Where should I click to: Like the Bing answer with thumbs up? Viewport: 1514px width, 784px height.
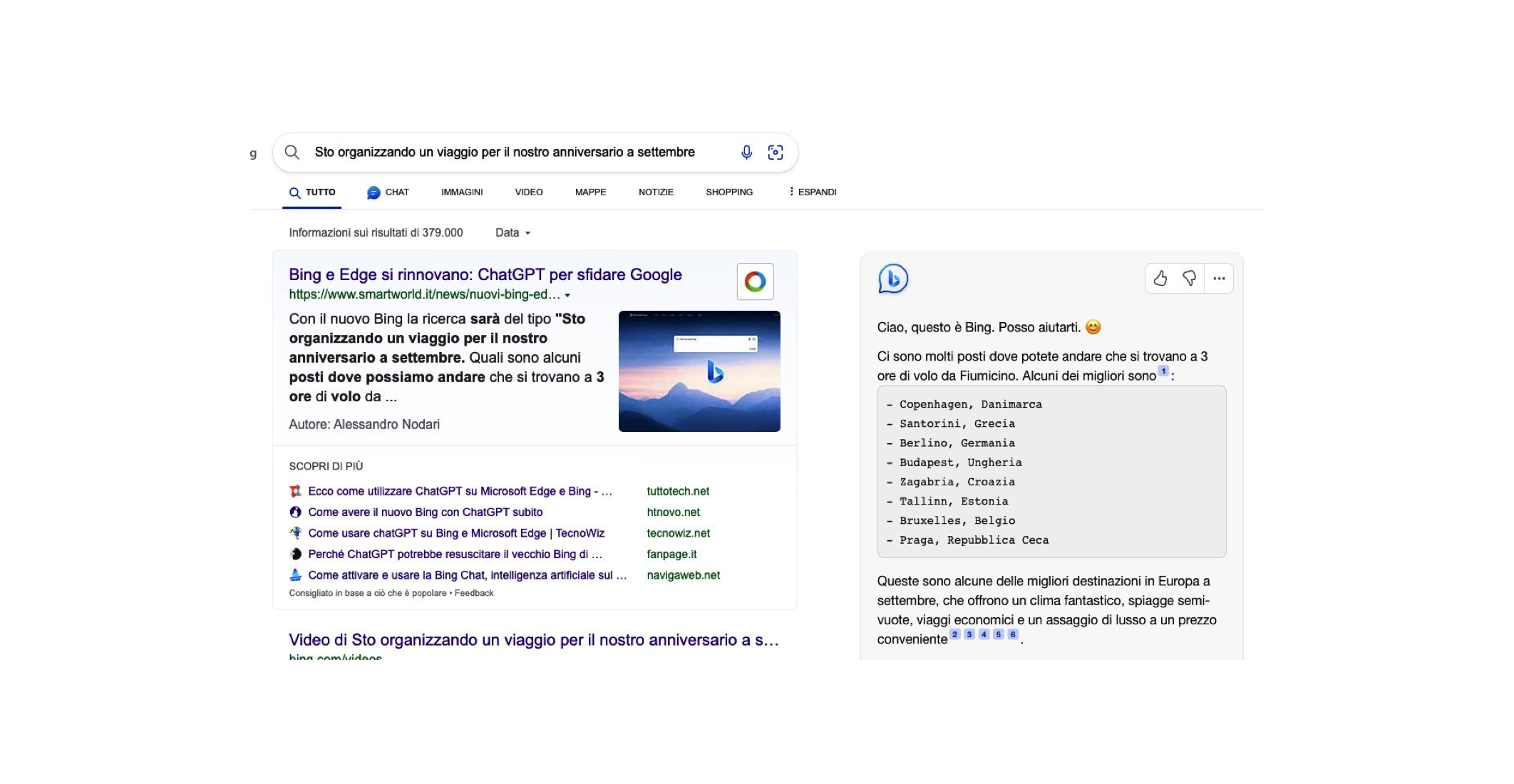click(x=1160, y=279)
